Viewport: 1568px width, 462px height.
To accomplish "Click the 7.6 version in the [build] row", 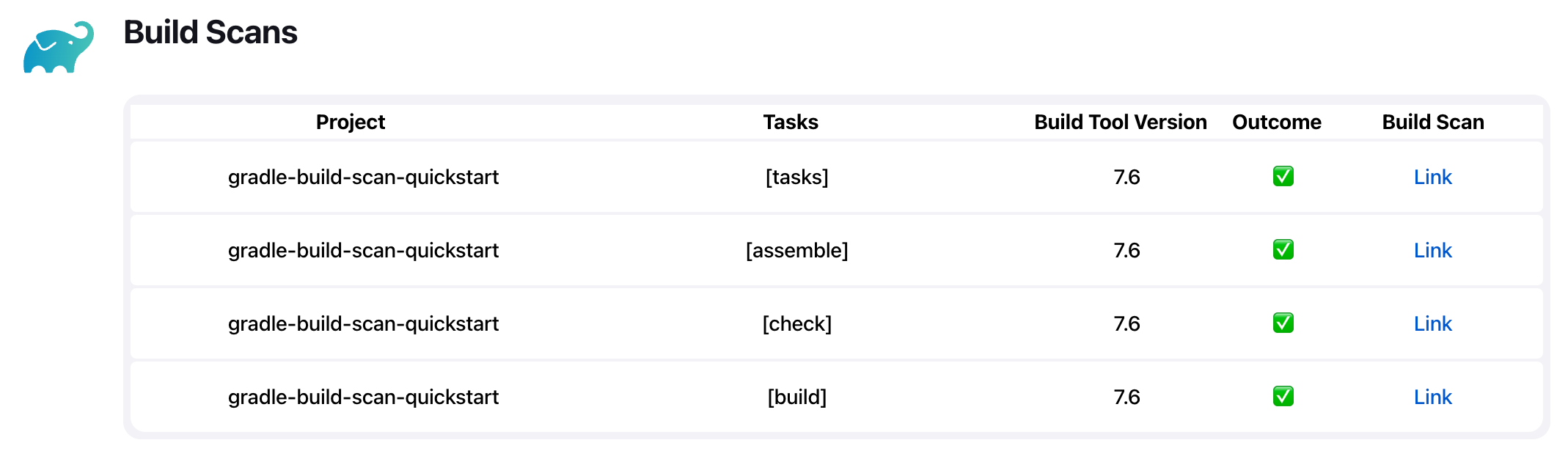I will [1126, 397].
